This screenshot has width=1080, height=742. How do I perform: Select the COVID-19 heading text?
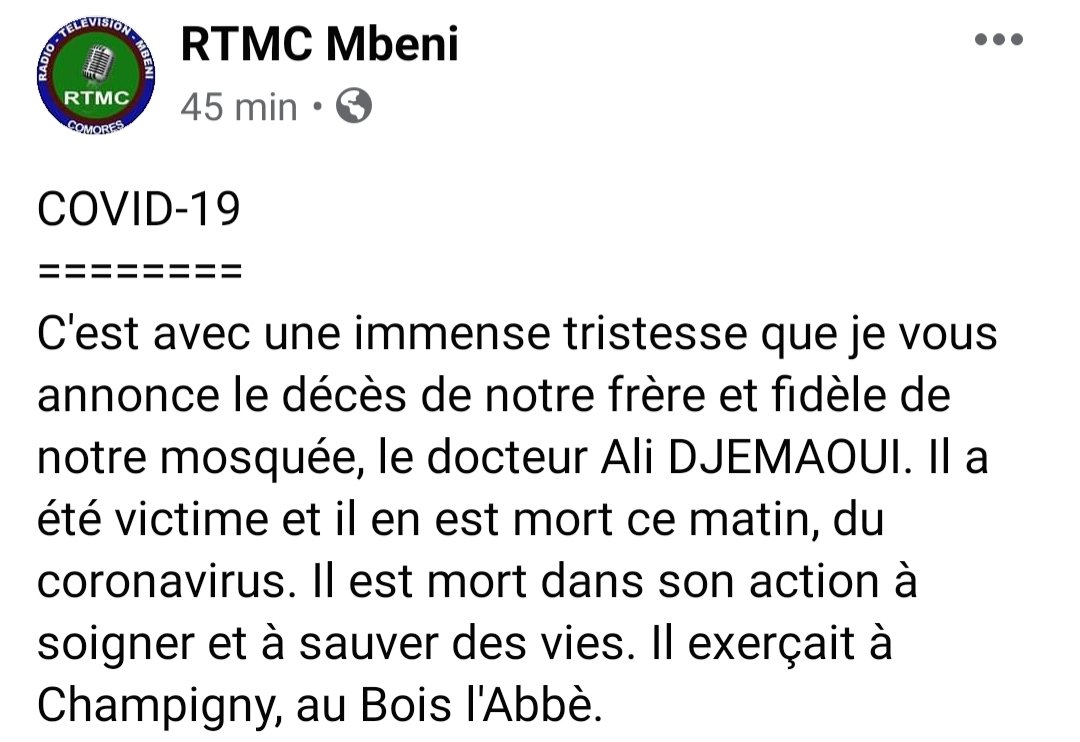tap(138, 212)
